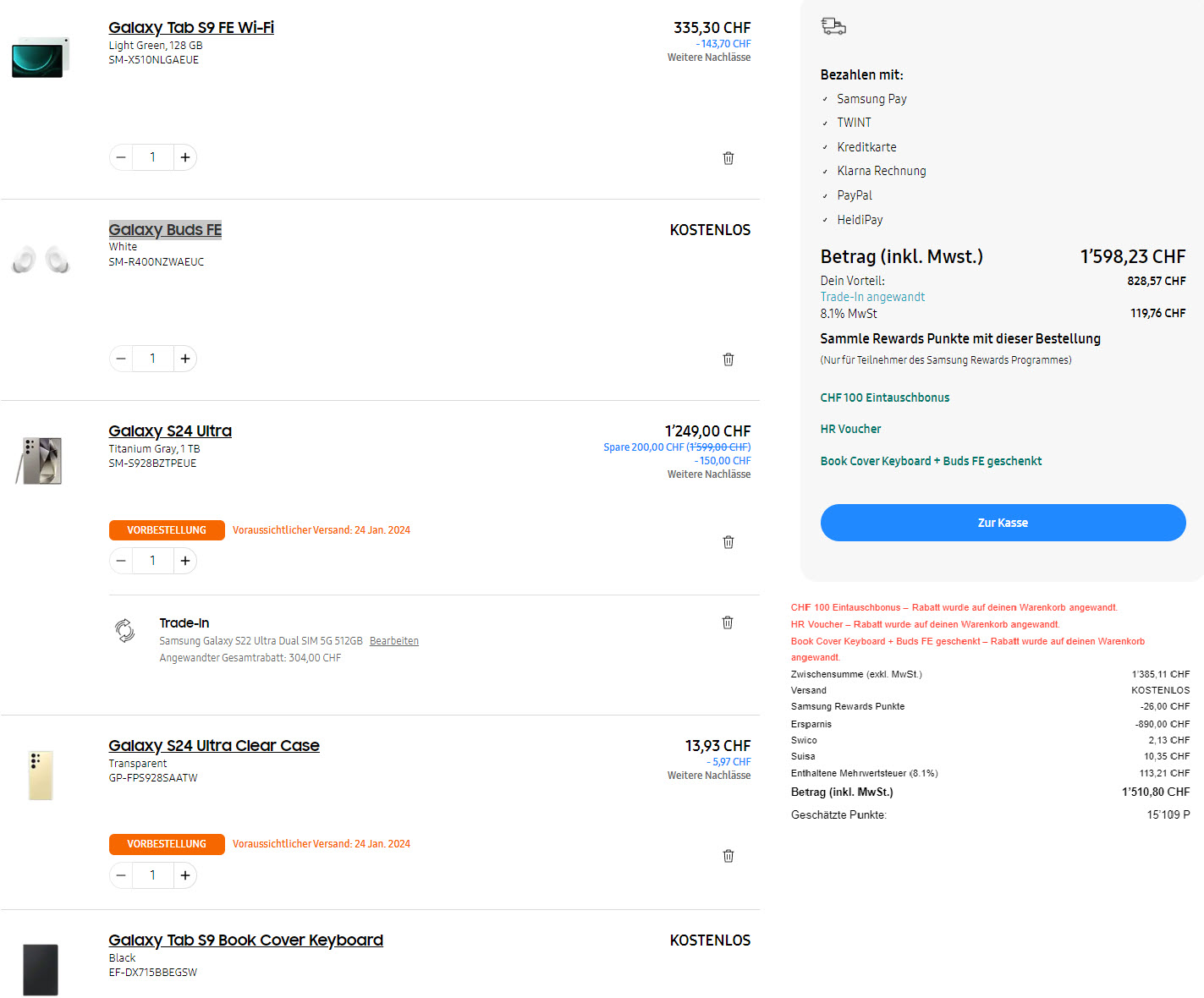Open Galaxy Tab S9 Book Cover Keyboard link
The height and width of the screenshot is (998, 1204).
pyautogui.click(x=245, y=940)
